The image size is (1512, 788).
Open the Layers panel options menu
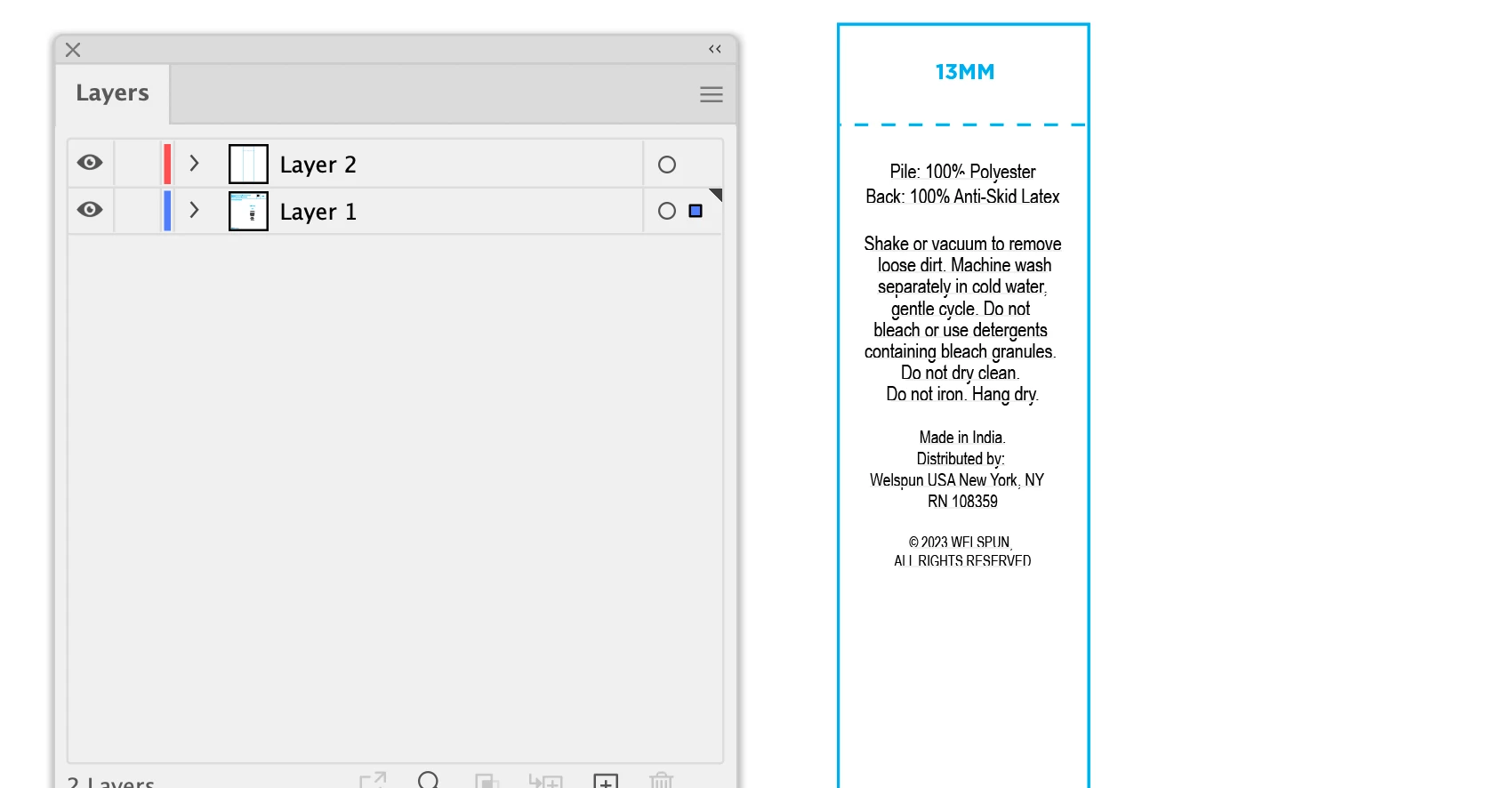pyautogui.click(x=711, y=94)
